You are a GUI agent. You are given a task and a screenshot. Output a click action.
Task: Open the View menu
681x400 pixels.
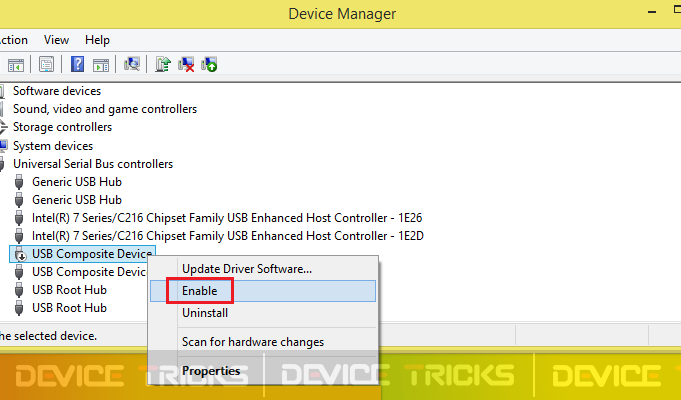point(56,40)
